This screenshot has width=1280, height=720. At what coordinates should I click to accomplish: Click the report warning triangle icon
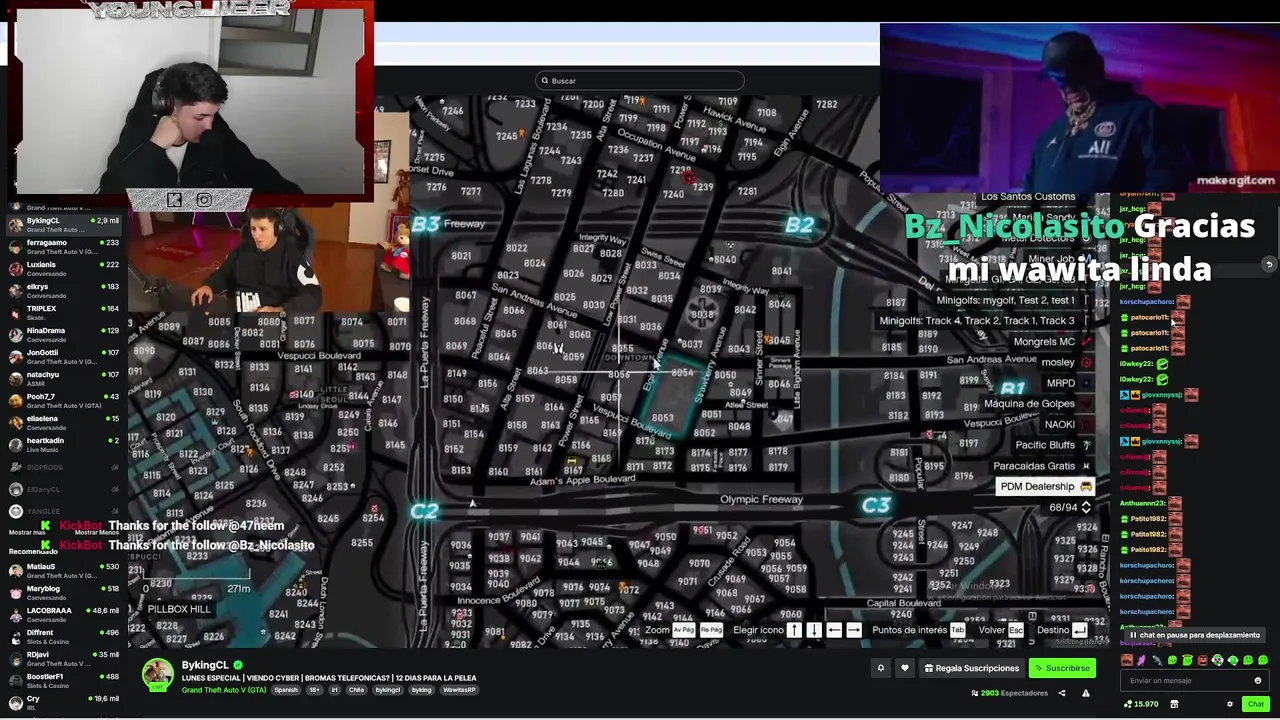(1085, 693)
